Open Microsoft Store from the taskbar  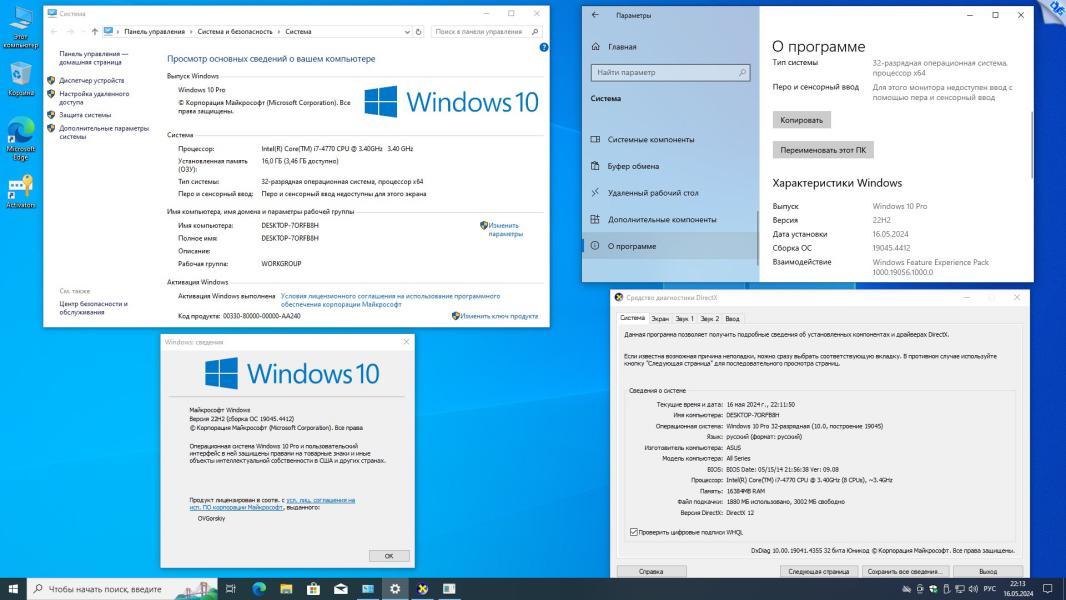click(x=313, y=589)
